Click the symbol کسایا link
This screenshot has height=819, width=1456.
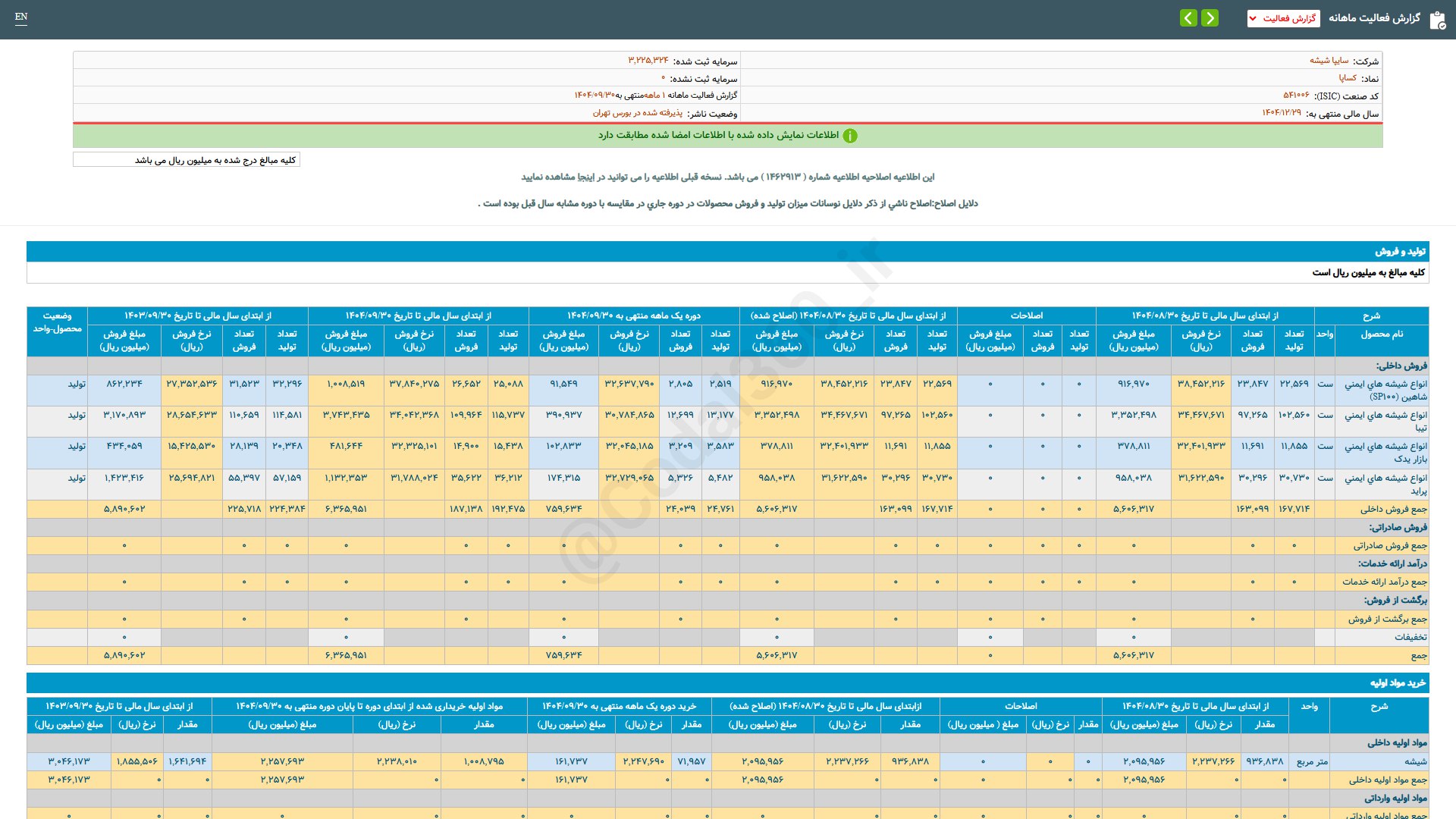(x=1348, y=78)
